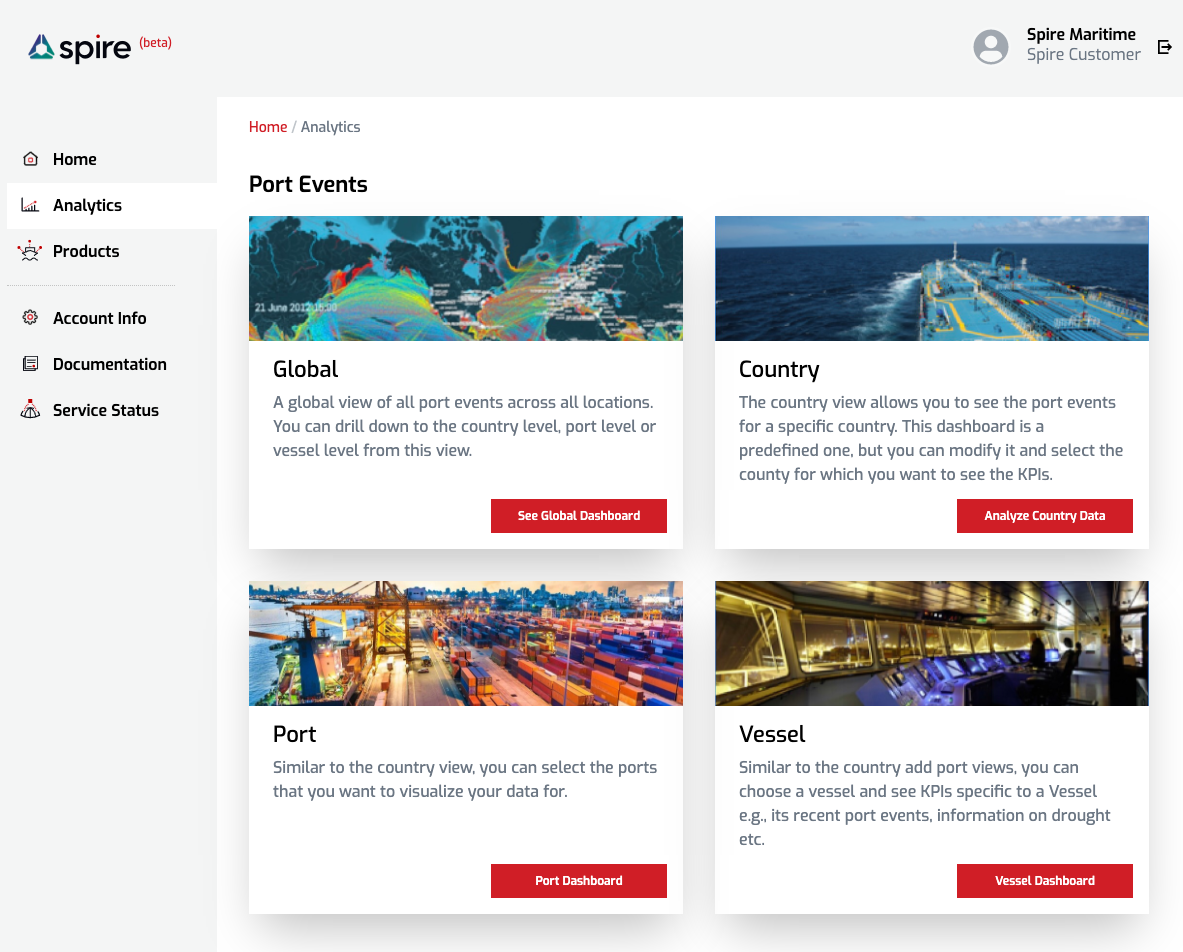
Task: Click the Home breadcrumb link
Action: click(x=268, y=127)
